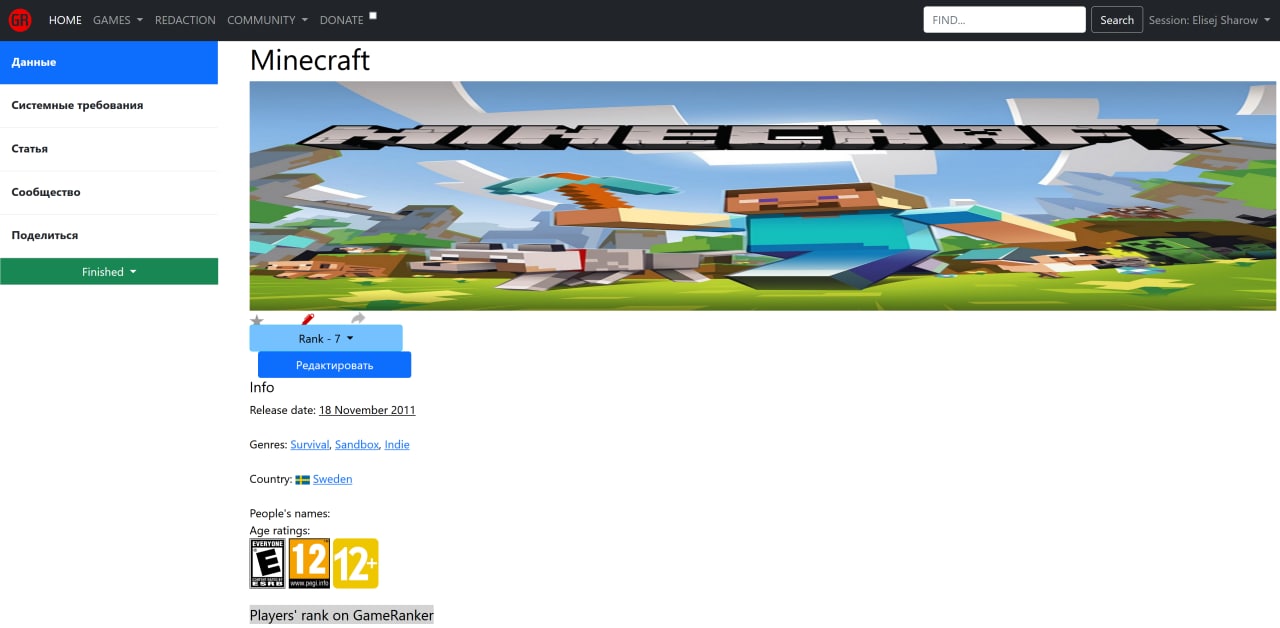Click the 18 November 2011 release date
This screenshot has width=1280, height=628.
(367, 410)
